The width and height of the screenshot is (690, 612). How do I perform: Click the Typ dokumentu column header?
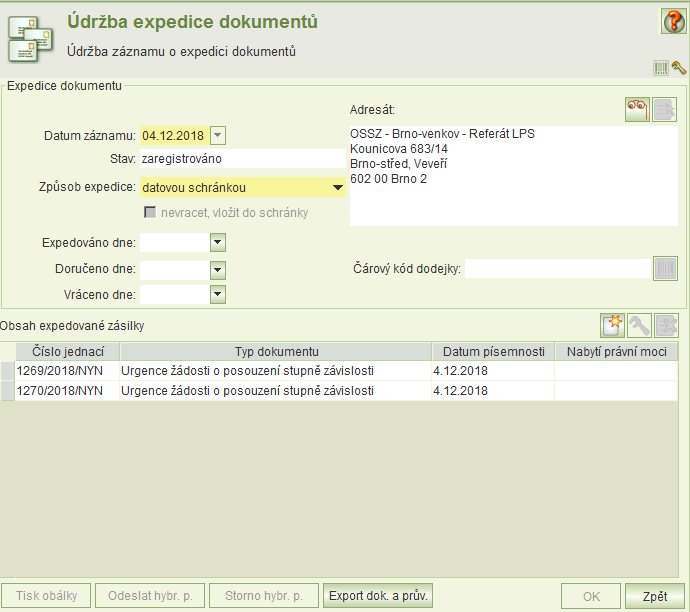point(276,351)
